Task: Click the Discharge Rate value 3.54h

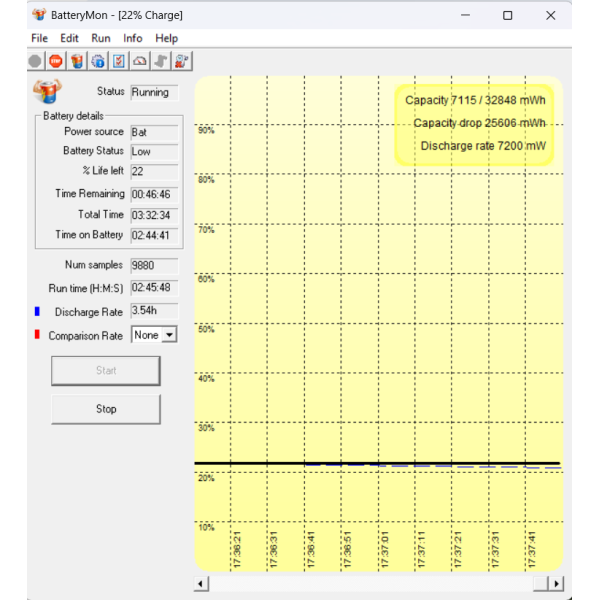Action: [x=154, y=310]
